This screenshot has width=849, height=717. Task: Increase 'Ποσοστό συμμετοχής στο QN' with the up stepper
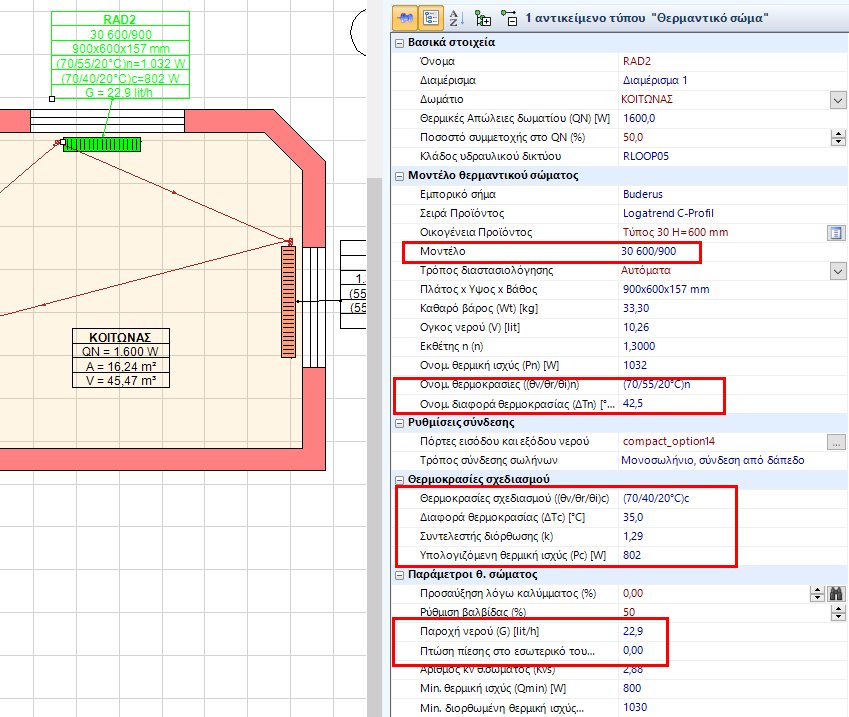pyautogui.click(x=839, y=134)
